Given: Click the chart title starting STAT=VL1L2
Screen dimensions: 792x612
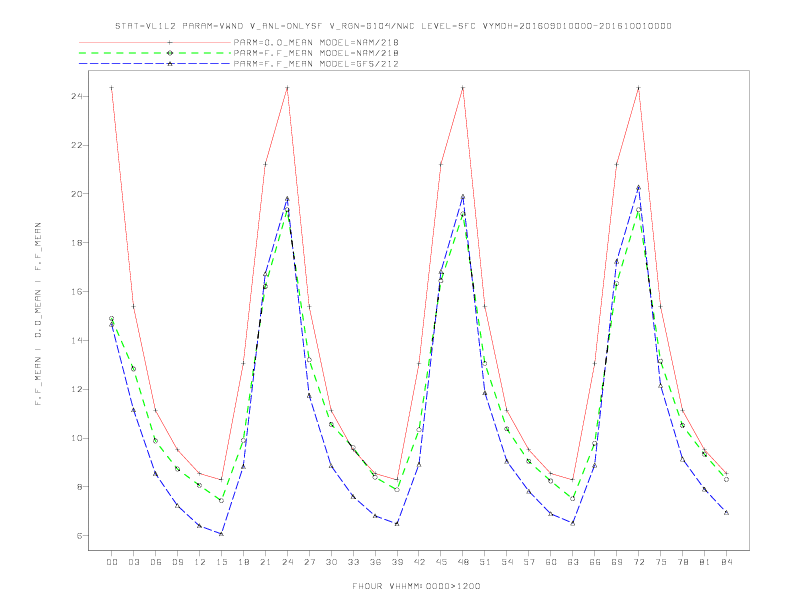Looking at the screenshot, I should pos(393,26).
